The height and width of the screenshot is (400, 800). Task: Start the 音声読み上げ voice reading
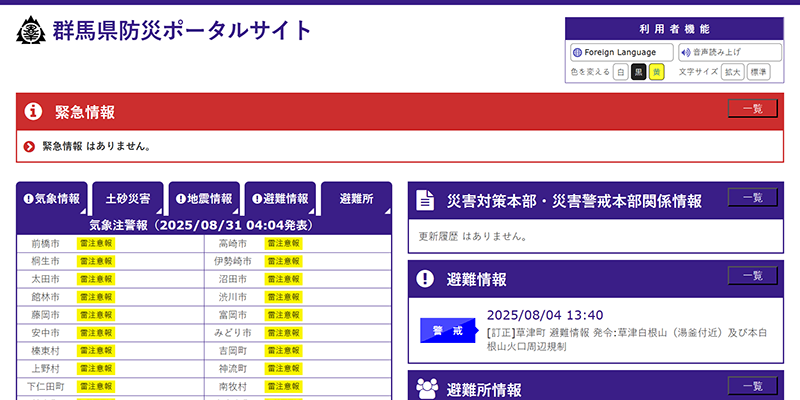730,53
